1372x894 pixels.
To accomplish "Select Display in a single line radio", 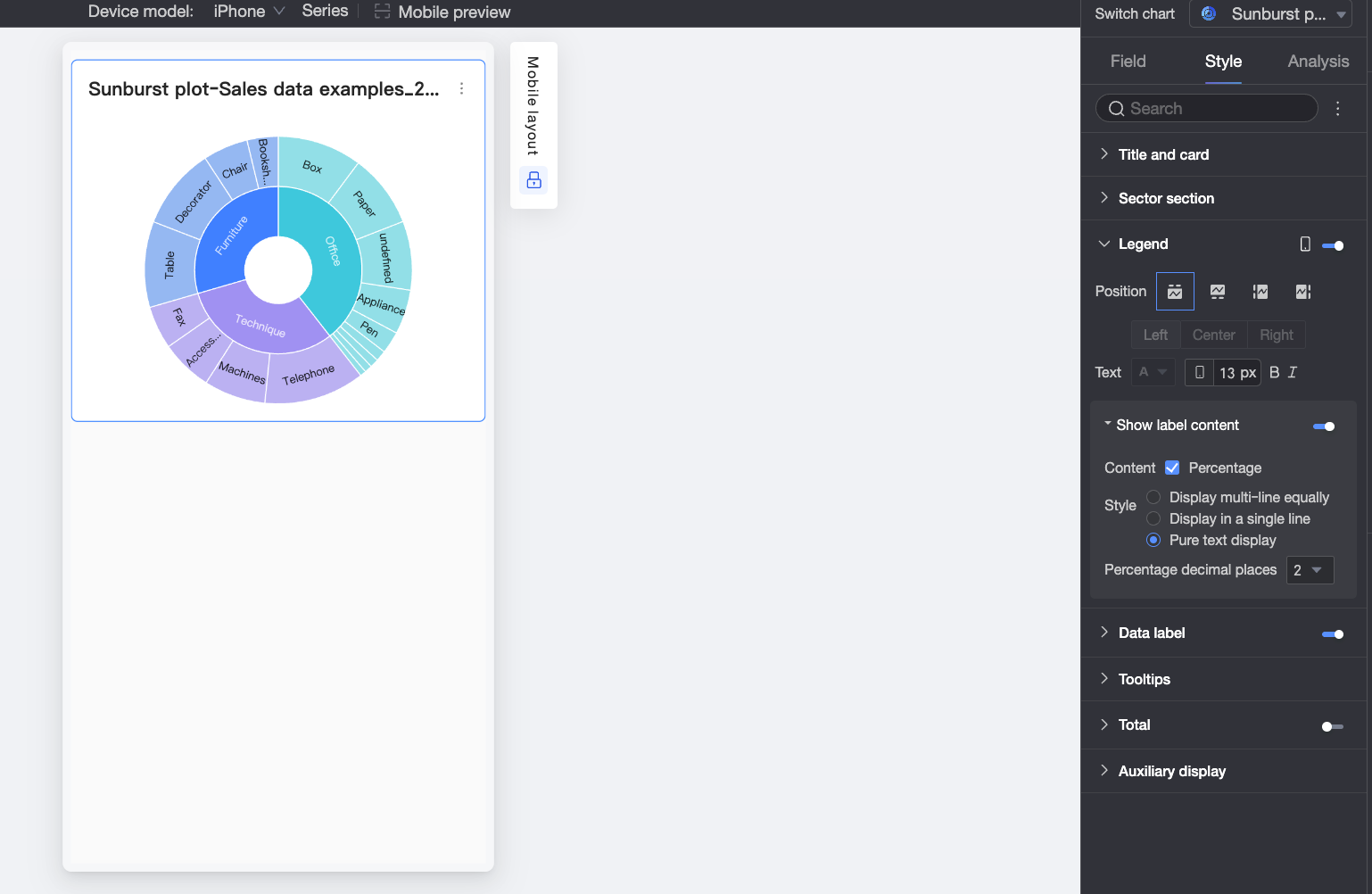I will pyautogui.click(x=1153, y=518).
